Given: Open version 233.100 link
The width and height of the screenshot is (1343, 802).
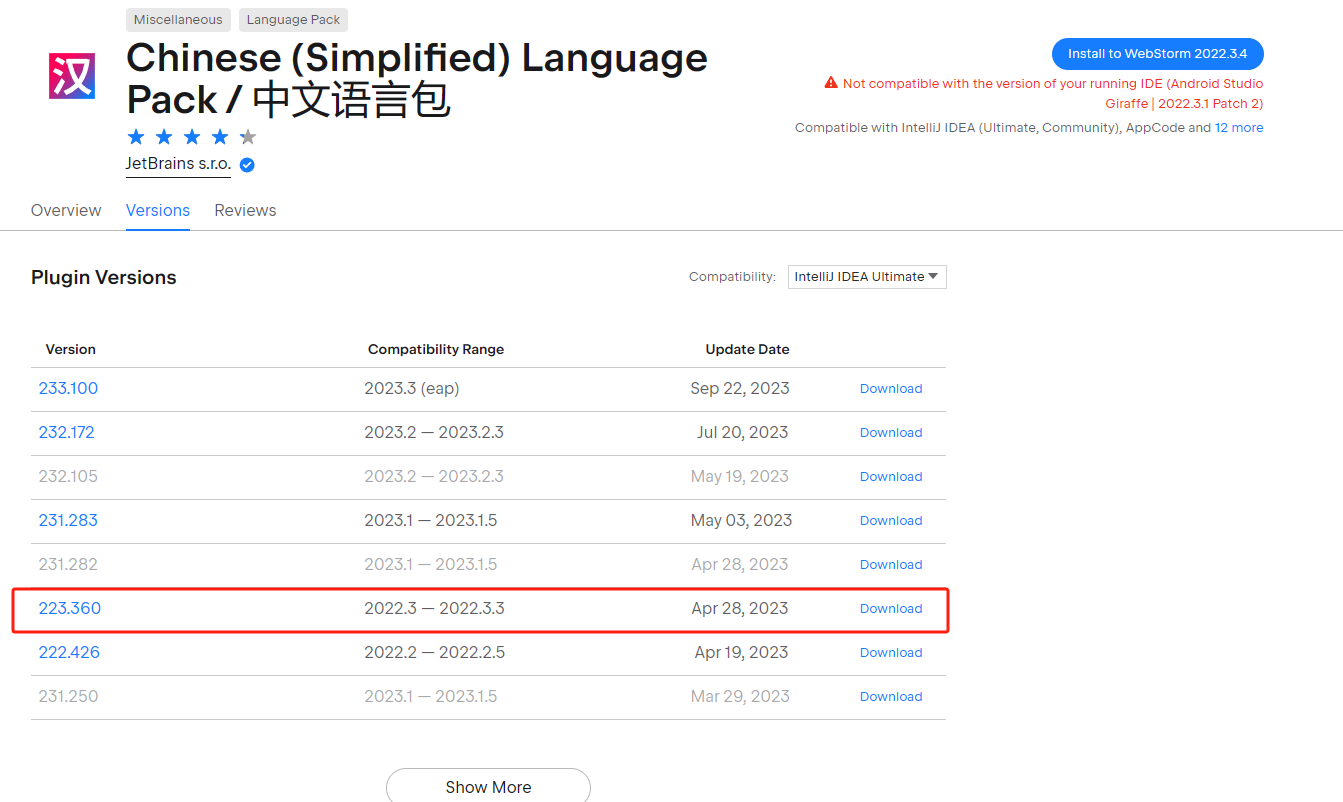Looking at the screenshot, I should pos(68,388).
